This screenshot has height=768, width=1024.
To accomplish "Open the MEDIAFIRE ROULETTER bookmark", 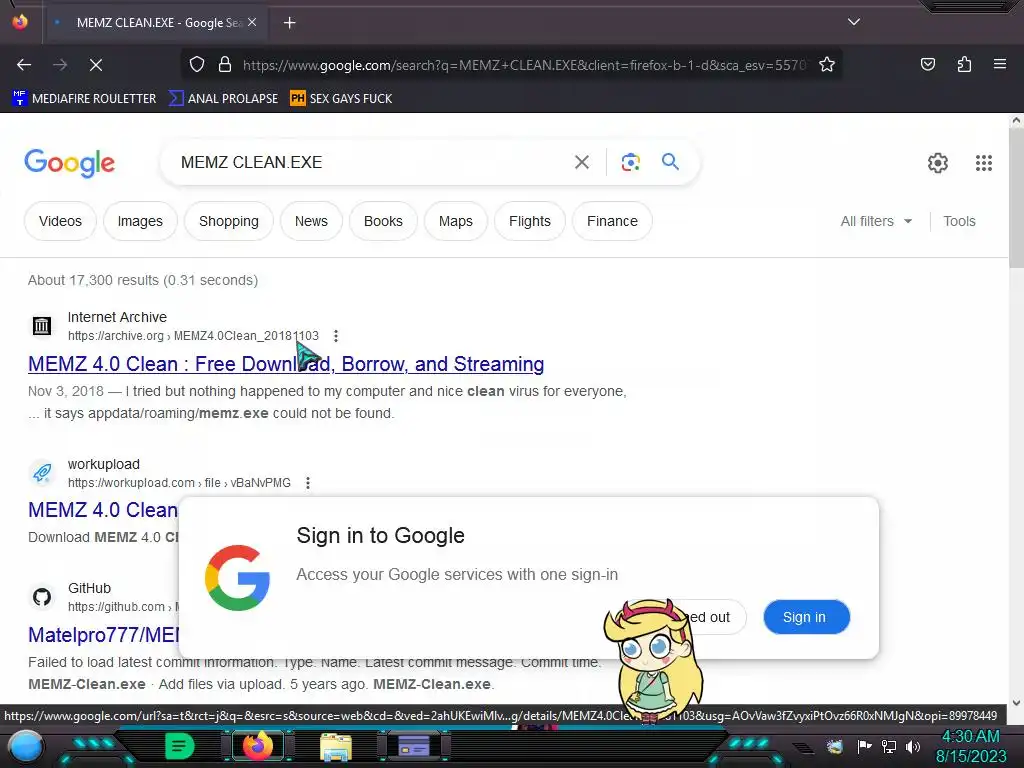I will (84, 99).
